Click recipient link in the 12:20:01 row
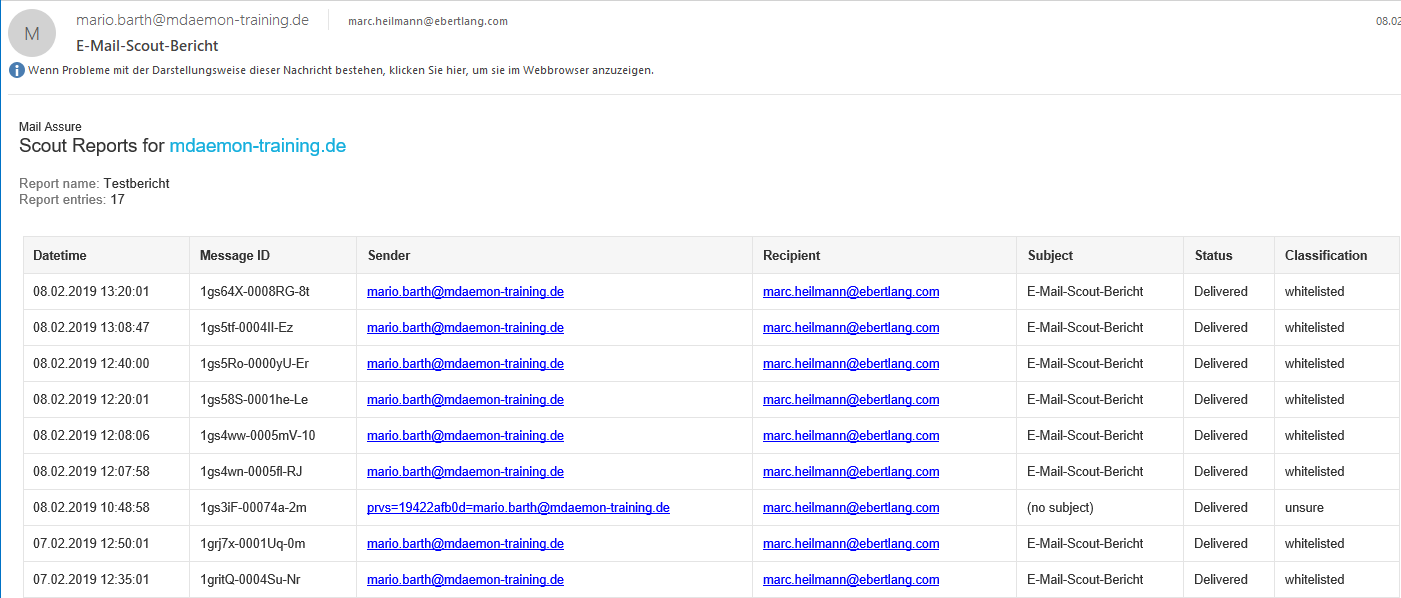1401x598 pixels. pyautogui.click(x=851, y=400)
